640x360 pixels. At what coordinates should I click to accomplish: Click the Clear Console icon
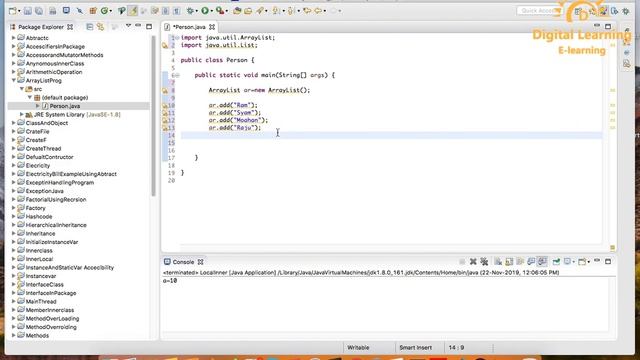point(498,262)
